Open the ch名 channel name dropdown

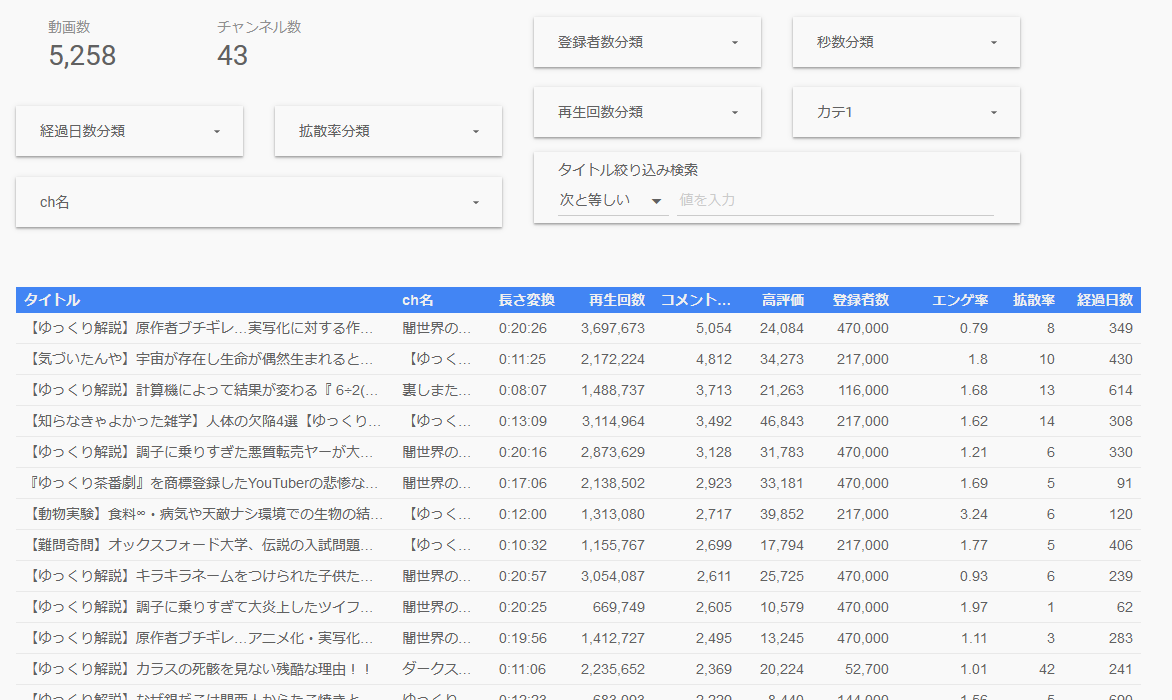pos(258,202)
